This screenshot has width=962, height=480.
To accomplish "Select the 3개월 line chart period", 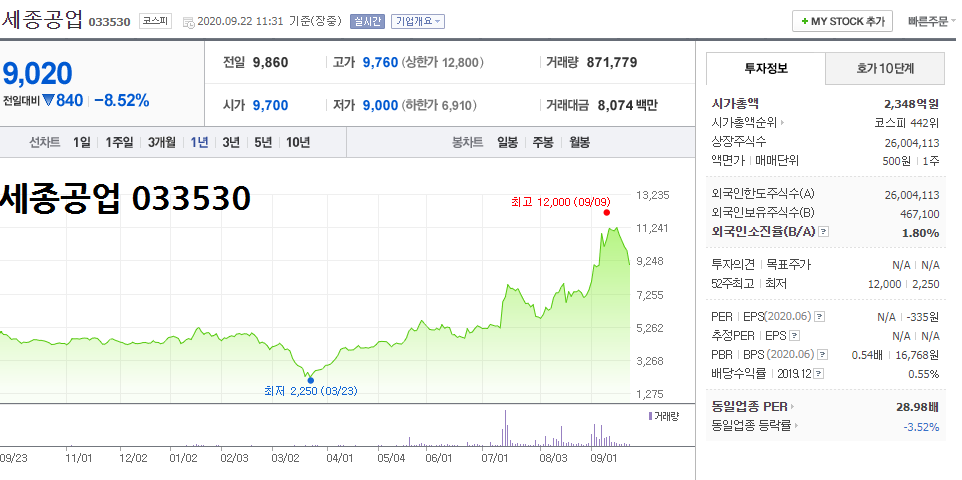I will [161, 142].
